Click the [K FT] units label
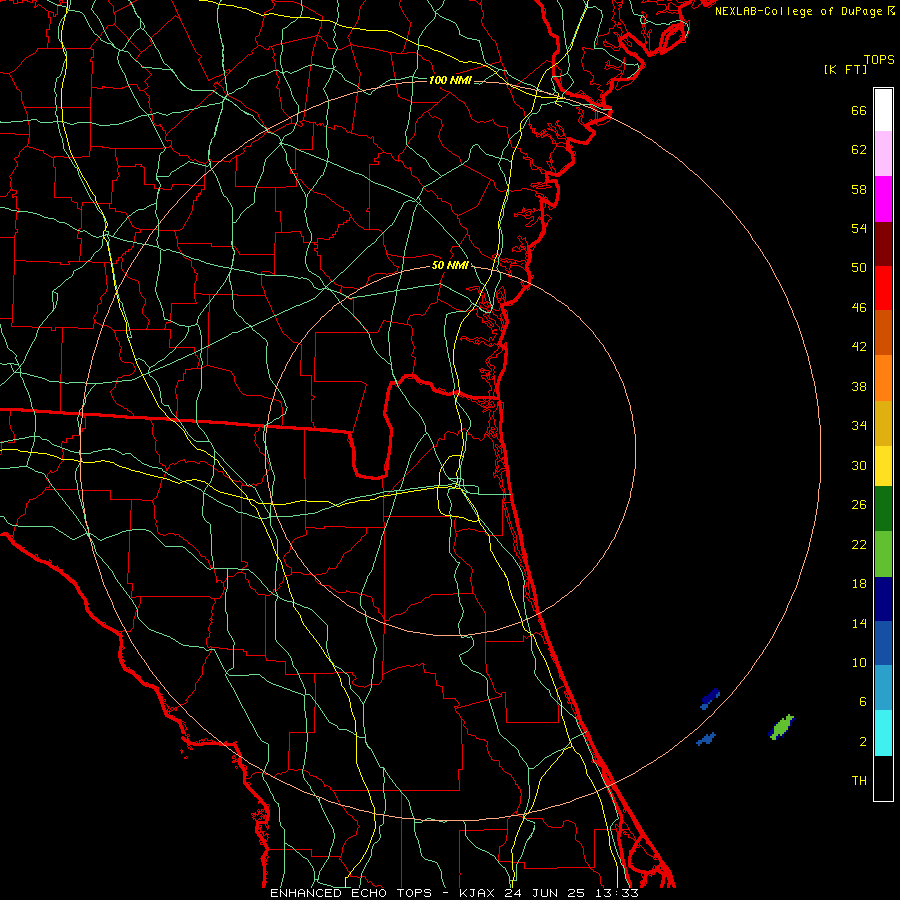900x900 pixels. (x=845, y=70)
